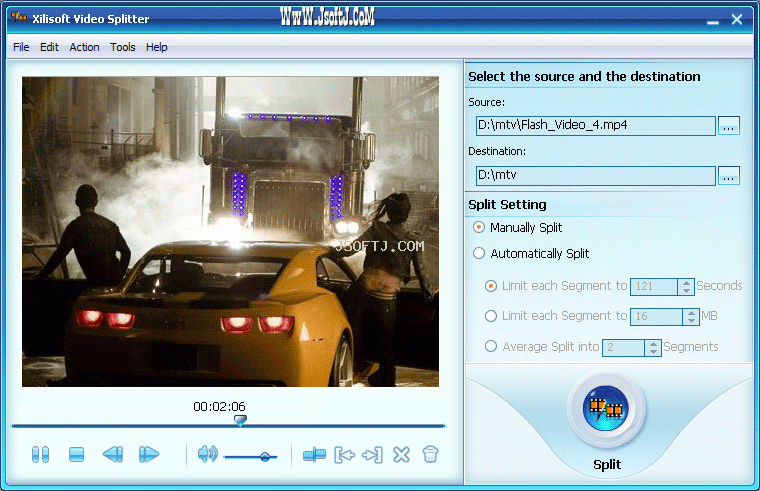This screenshot has height=491, width=760.
Task: Jump to previous split point
Action: click(344, 455)
